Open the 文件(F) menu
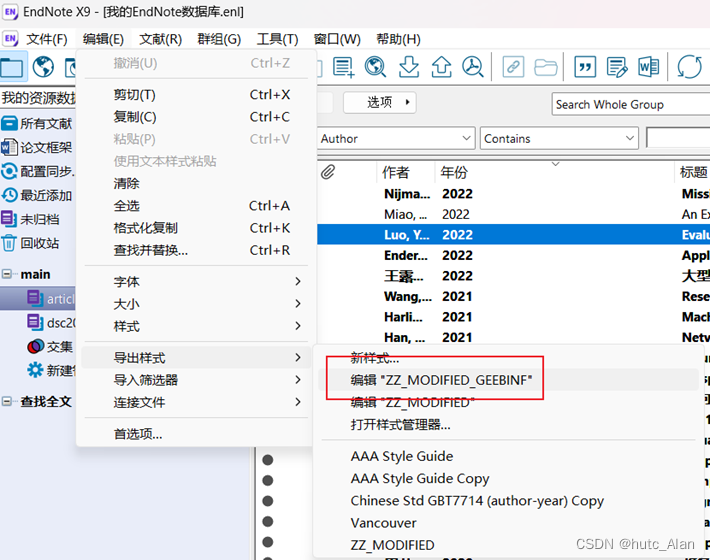The image size is (710, 560). (x=47, y=39)
